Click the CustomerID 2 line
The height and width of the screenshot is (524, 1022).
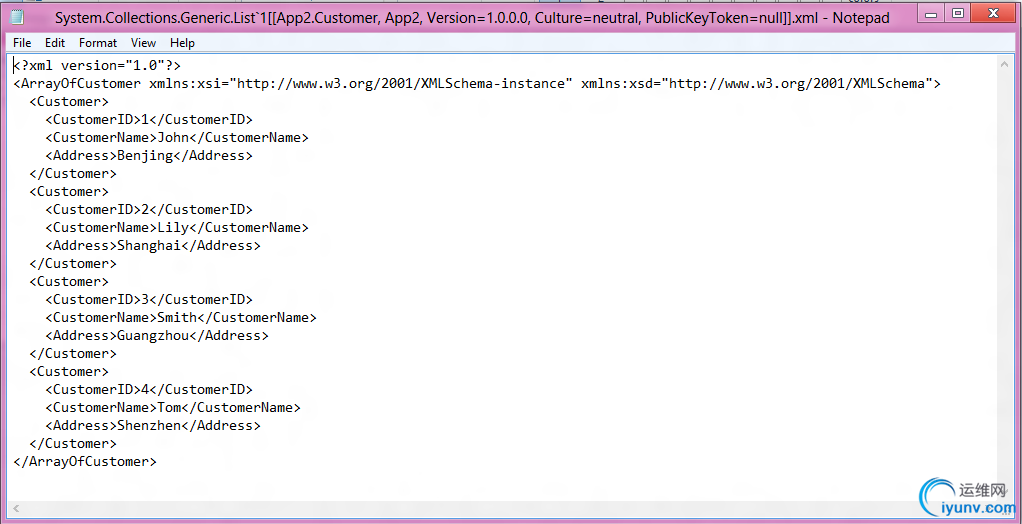(x=149, y=210)
